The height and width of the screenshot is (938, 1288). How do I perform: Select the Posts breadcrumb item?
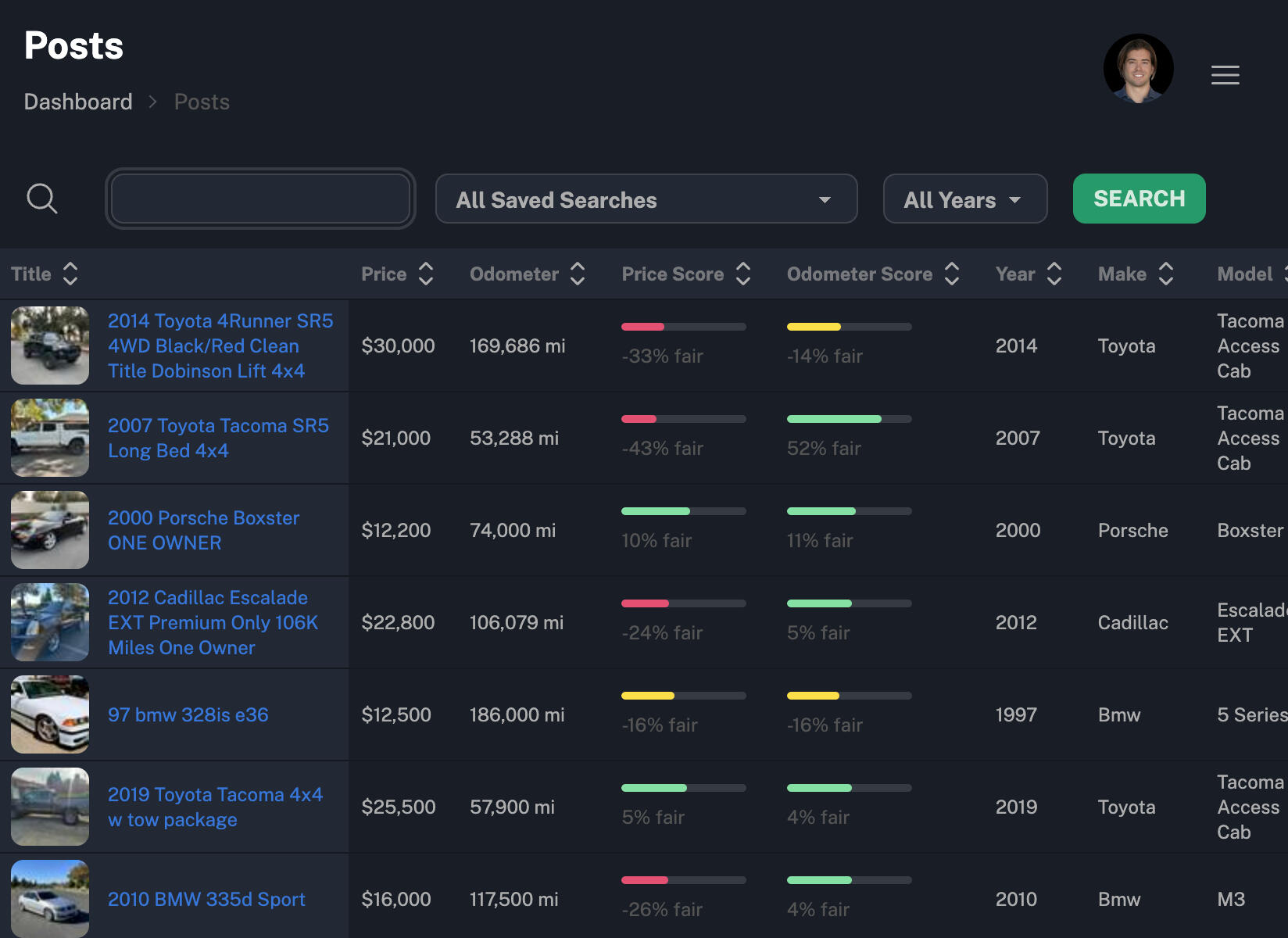(x=202, y=102)
